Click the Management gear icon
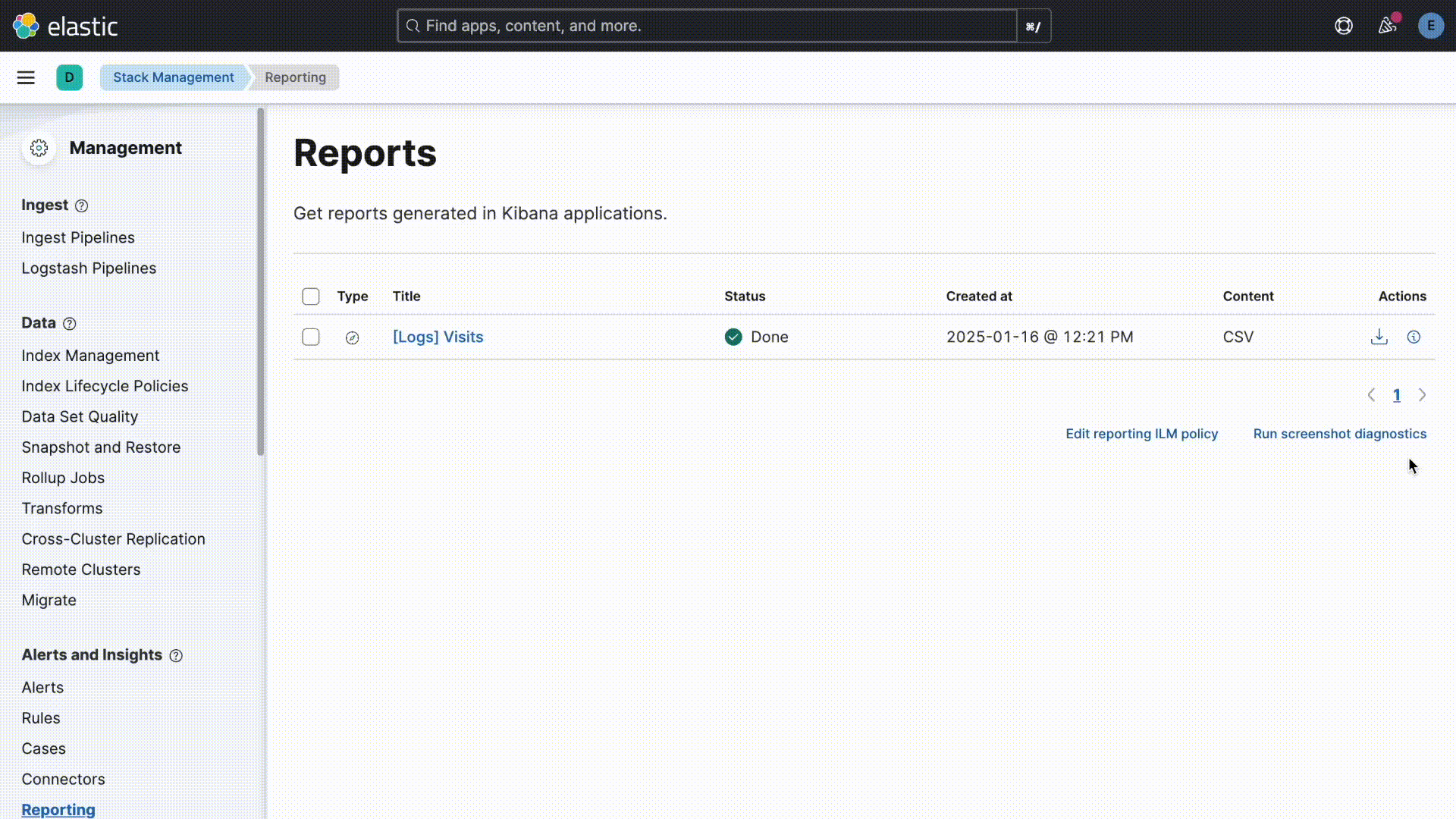The height and width of the screenshot is (819, 1456). (x=39, y=148)
